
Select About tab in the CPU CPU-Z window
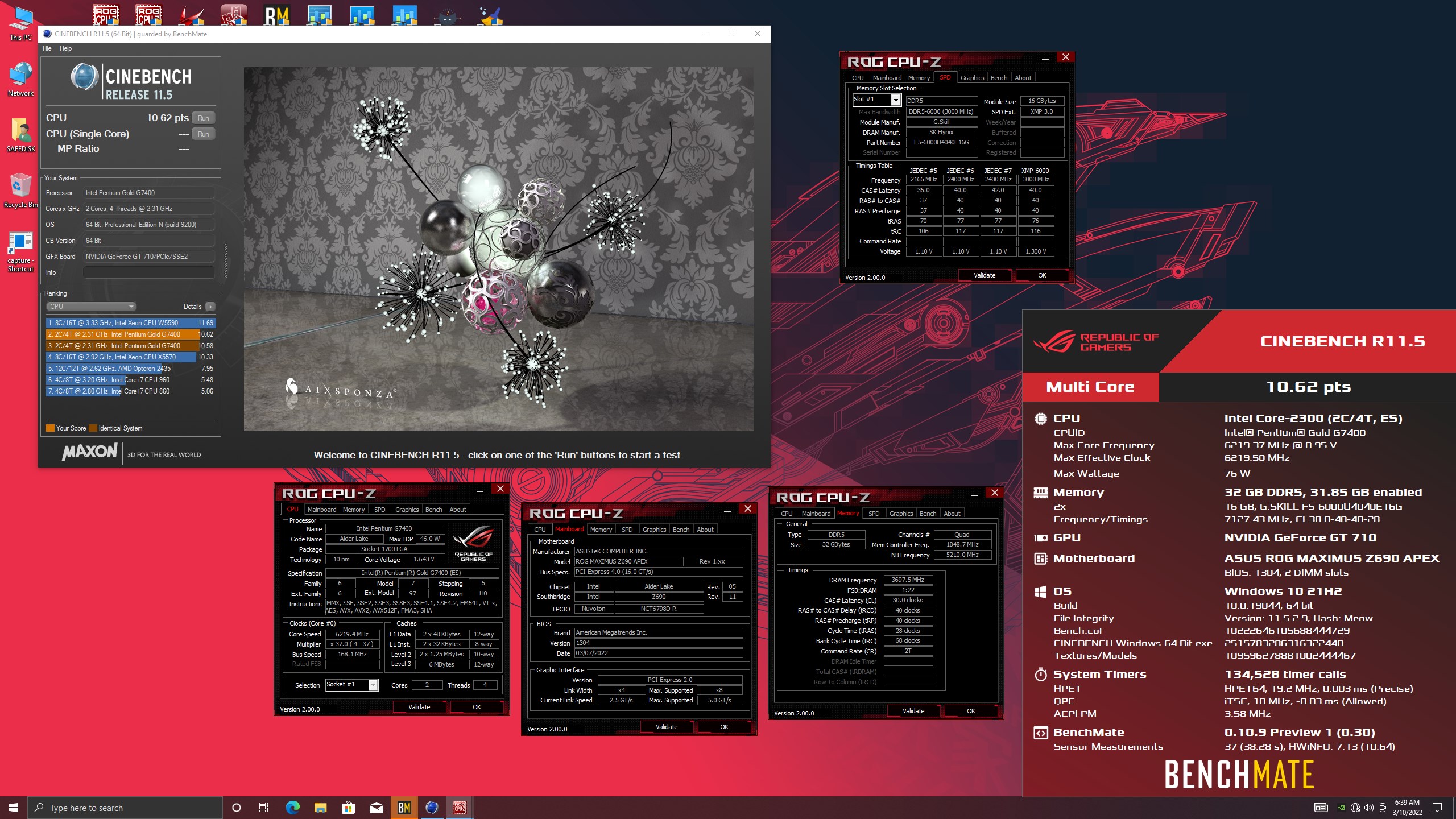click(x=458, y=510)
